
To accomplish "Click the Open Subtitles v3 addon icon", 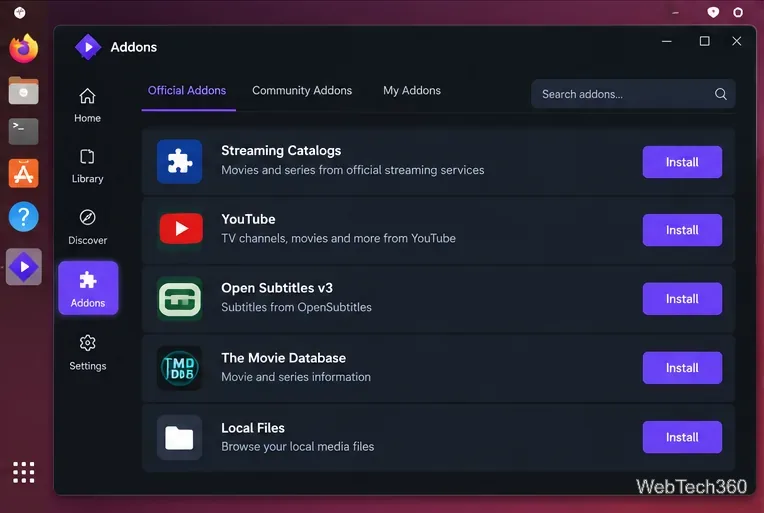I will pos(180,299).
